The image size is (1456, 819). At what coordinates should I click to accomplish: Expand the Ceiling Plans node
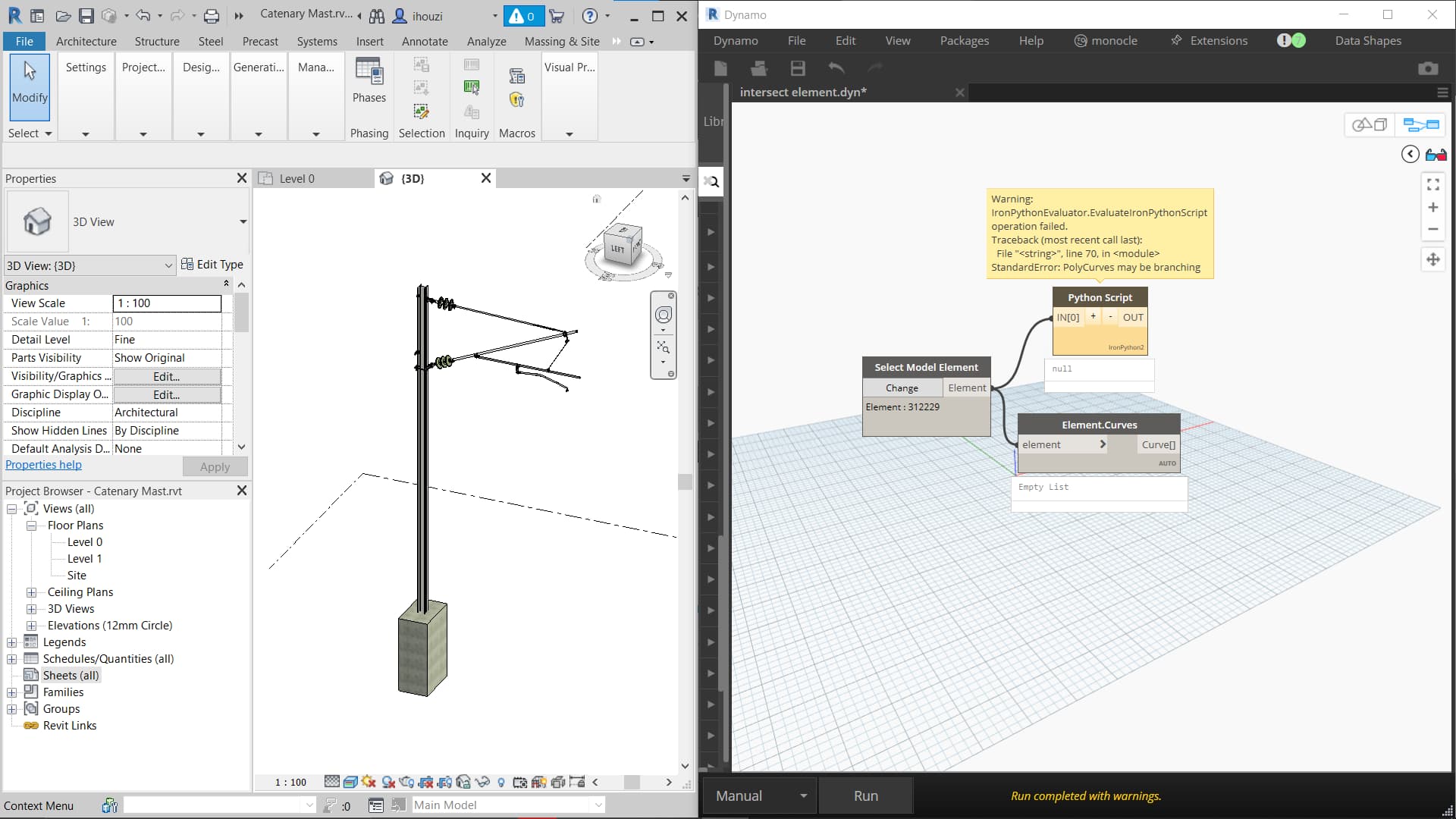(32, 592)
